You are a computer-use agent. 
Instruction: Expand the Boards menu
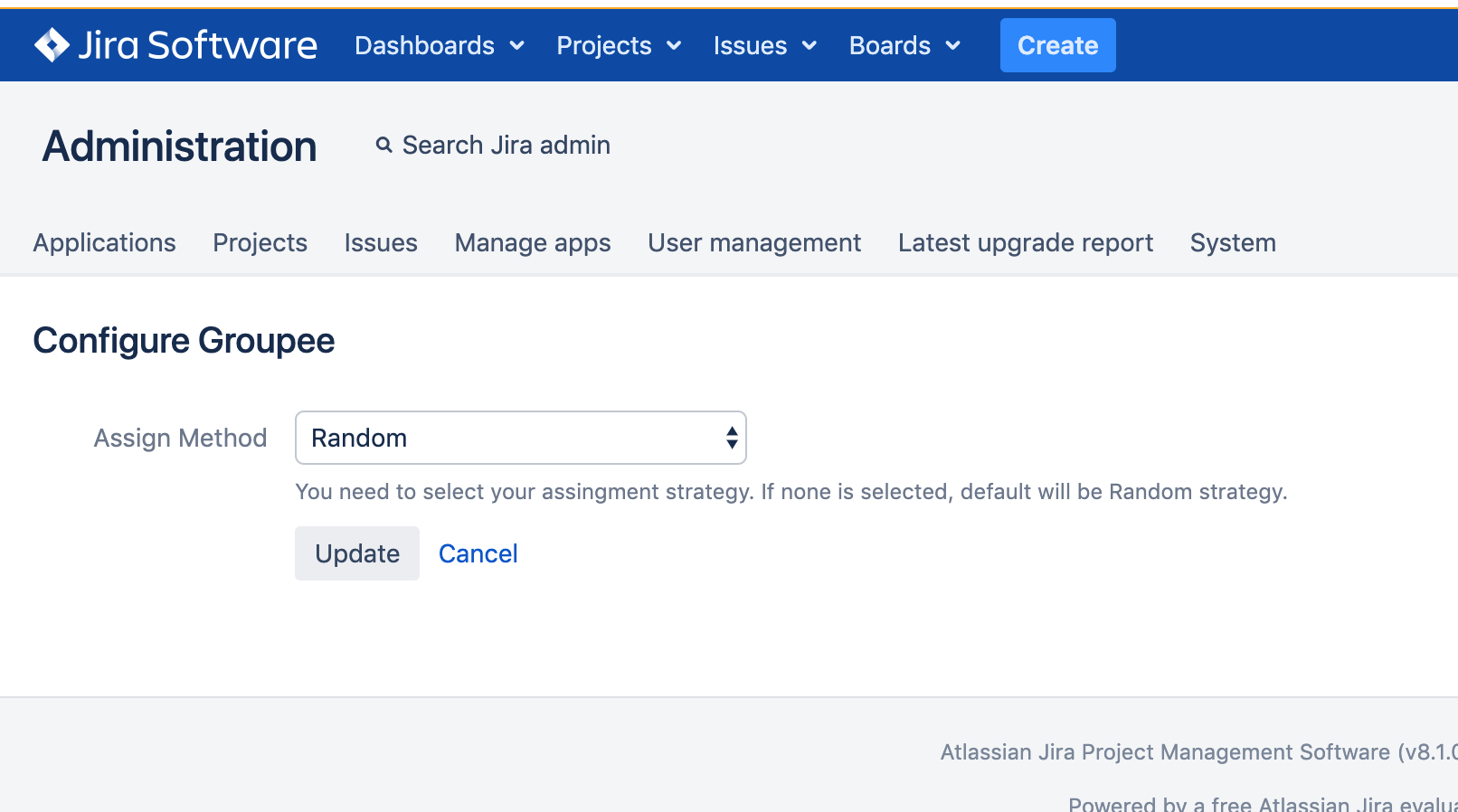[x=904, y=45]
